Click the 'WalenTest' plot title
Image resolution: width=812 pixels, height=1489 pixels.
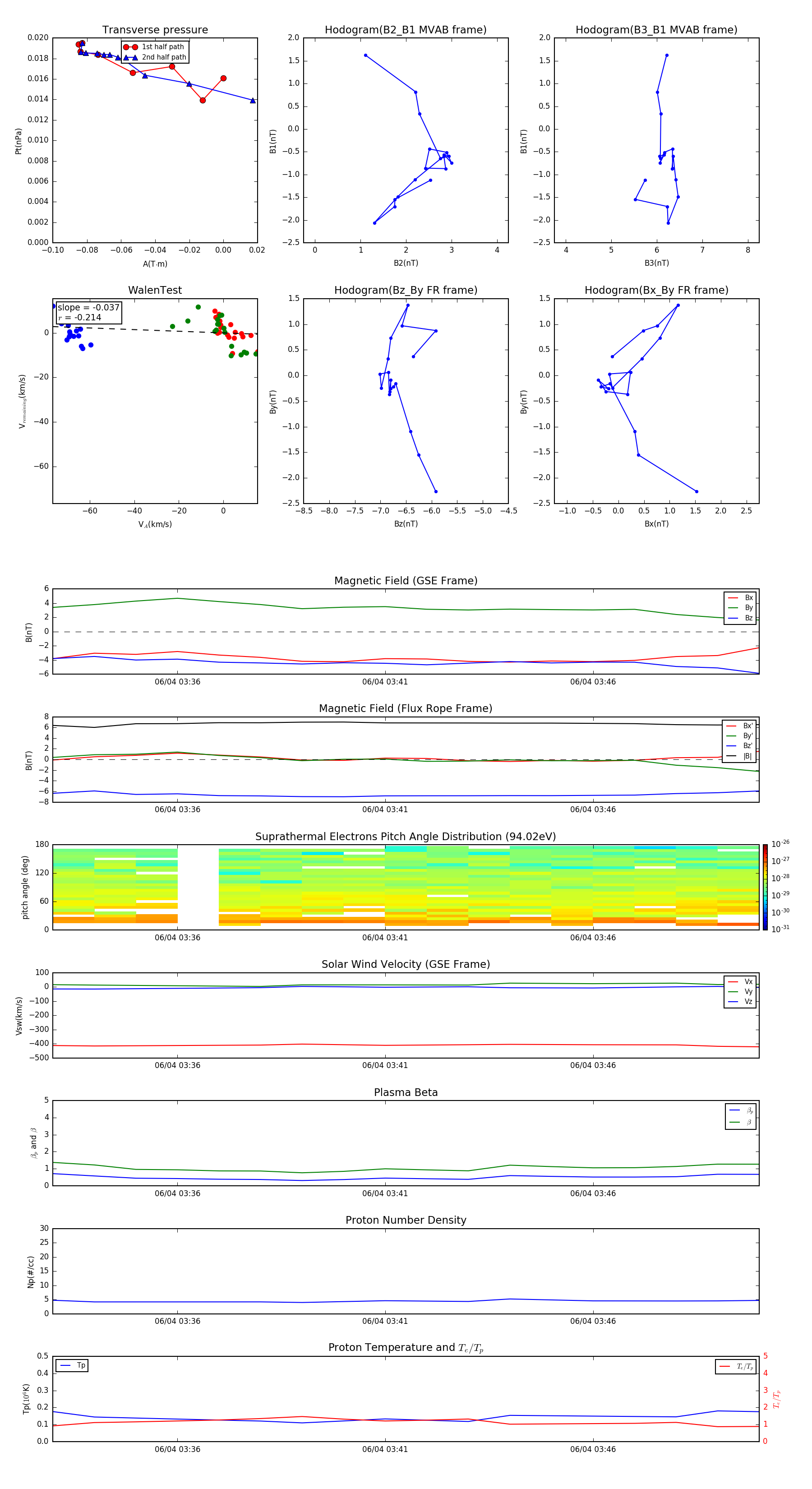pos(155,290)
